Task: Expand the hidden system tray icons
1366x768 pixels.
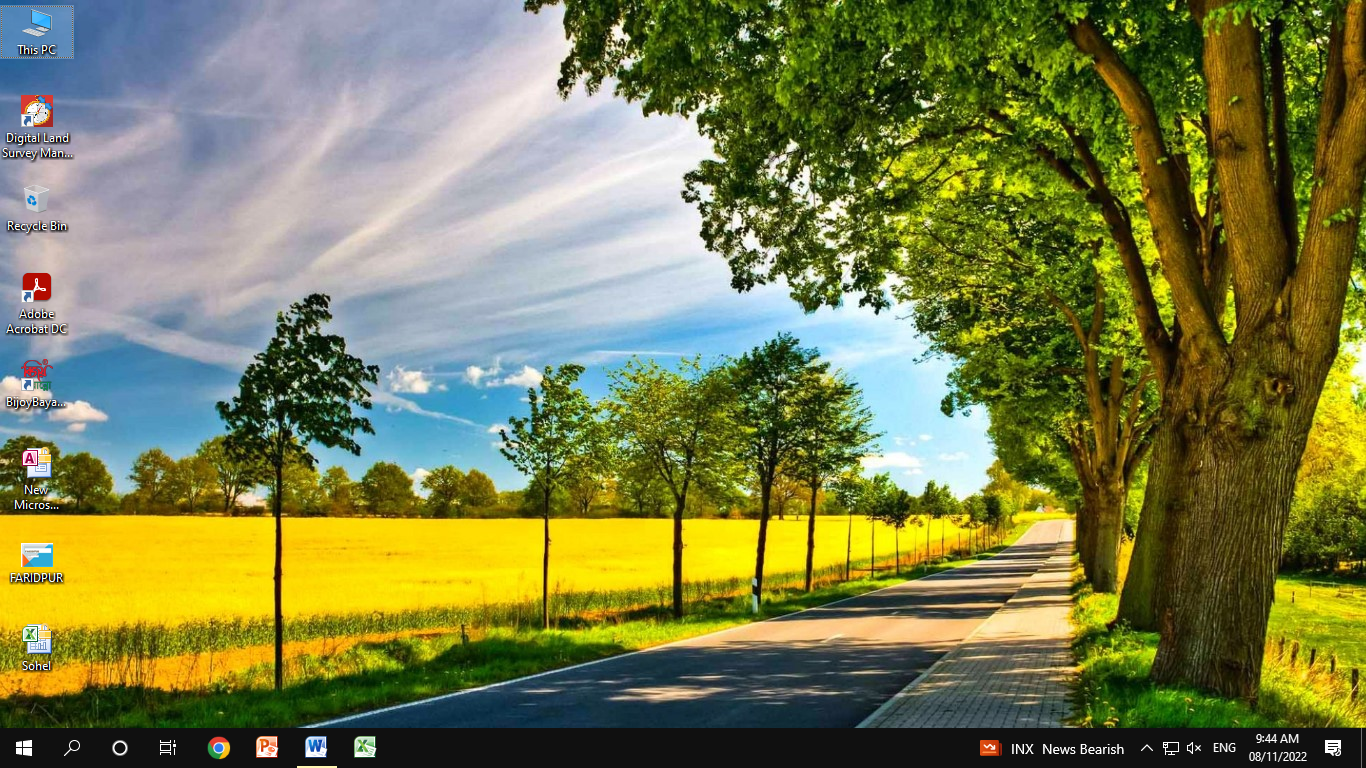Action: coord(1147,748)
